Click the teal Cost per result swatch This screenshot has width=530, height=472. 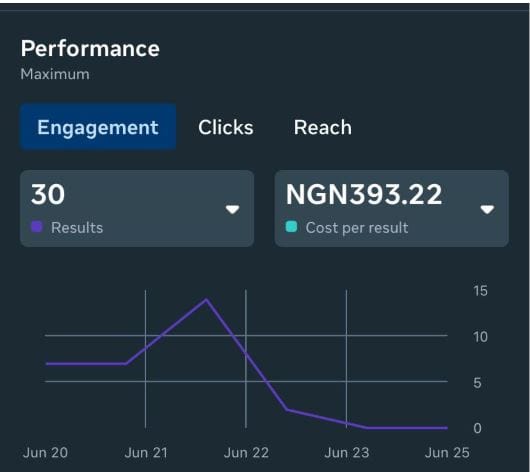(x=291, y=227)
